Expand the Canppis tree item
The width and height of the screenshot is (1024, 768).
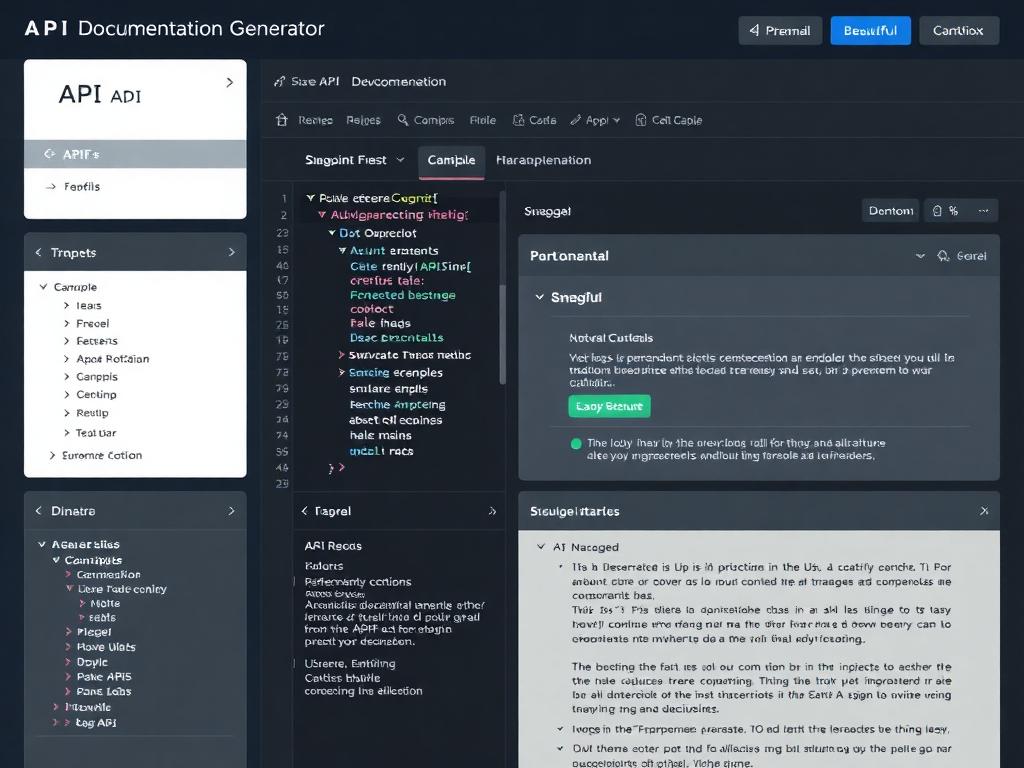point(67,377)
